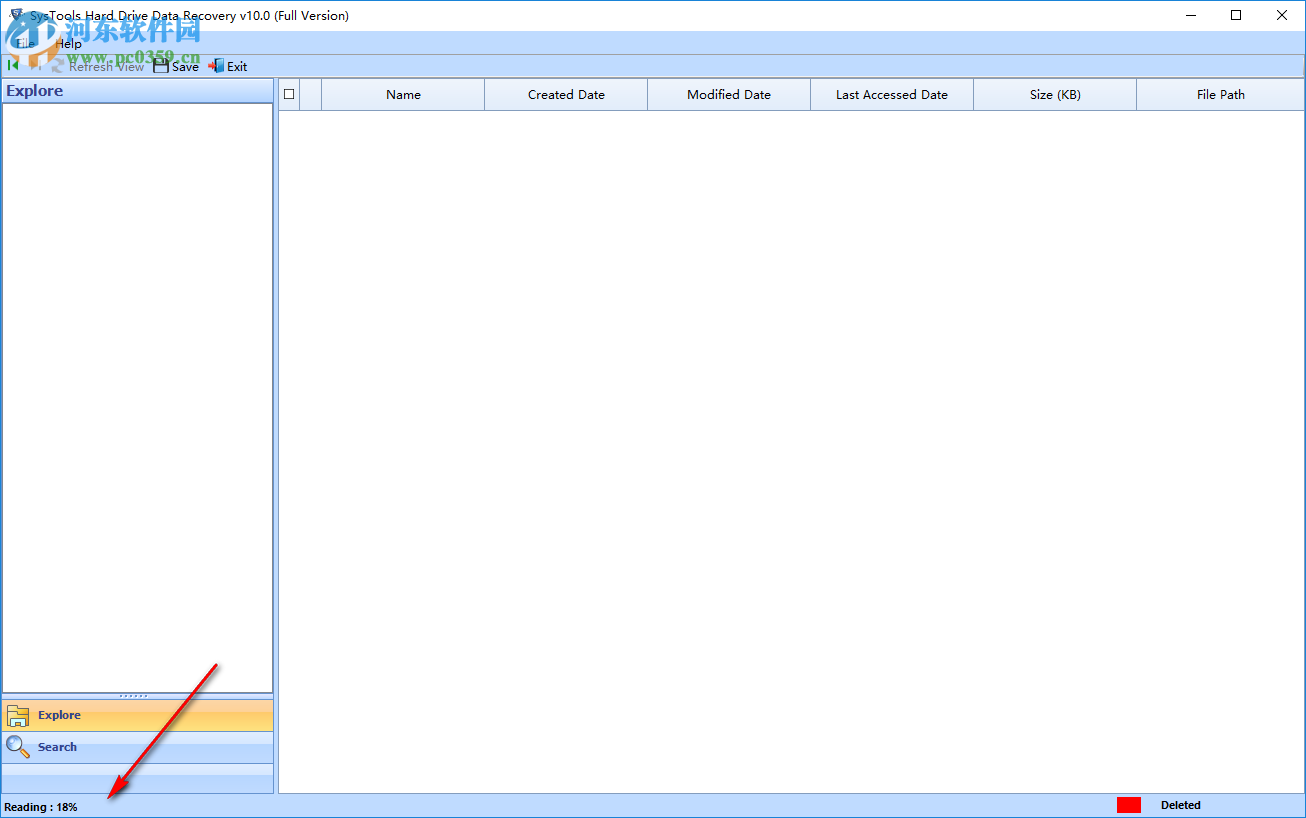Image resolution: width=1306 pixels, height=818 pixels.
Task: Open the File menu
Action: (x=25, y=43)
